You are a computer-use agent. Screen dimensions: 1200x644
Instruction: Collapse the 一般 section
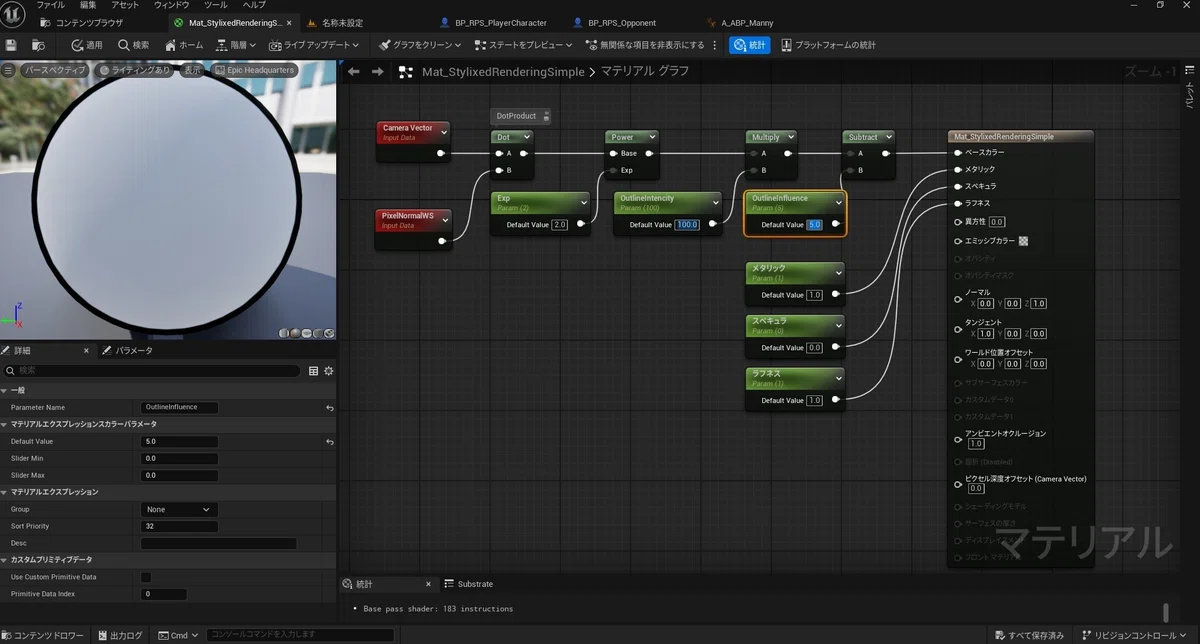(x=5, y=390)
